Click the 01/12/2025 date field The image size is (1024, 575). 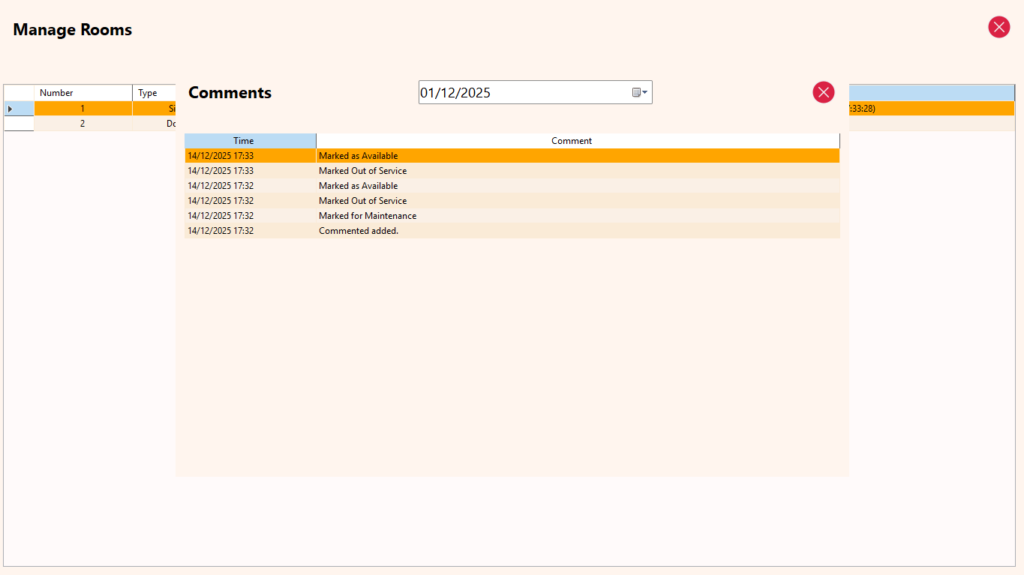tap(520, 93)
